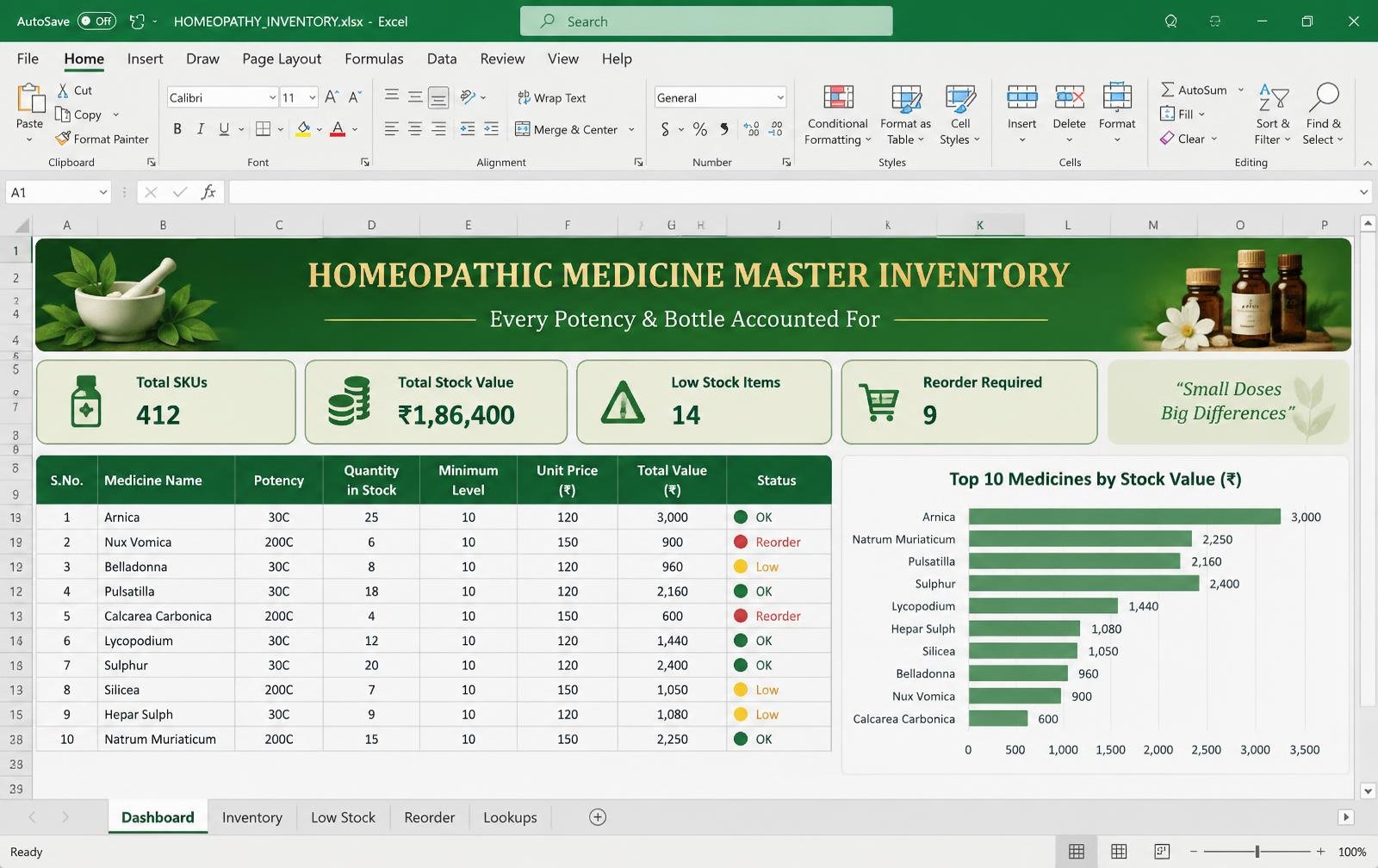Click the Percent Style button
Screen dimensions: 1378x868
(700, 129)
